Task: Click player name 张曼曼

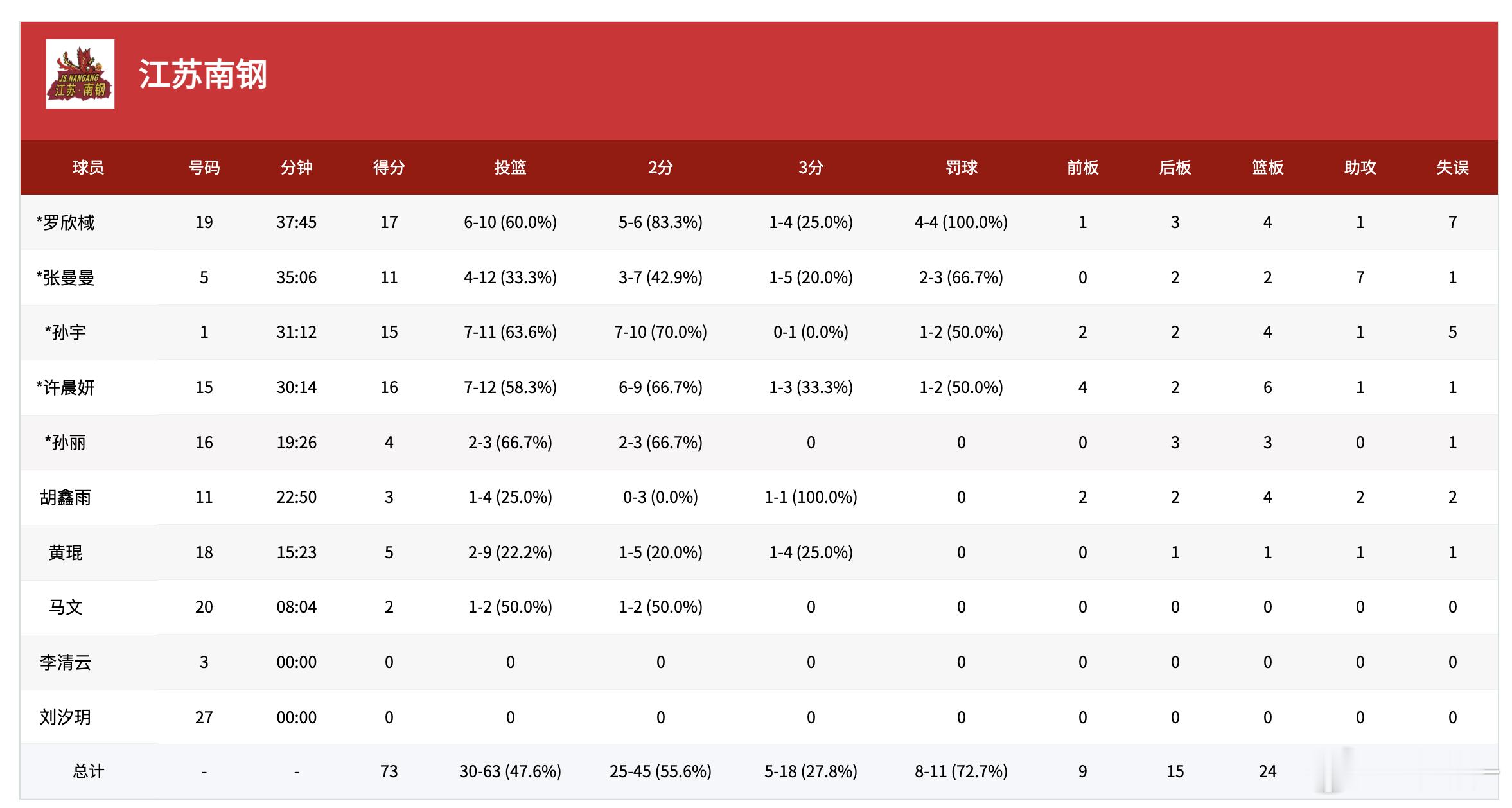Action: [66, 278]
